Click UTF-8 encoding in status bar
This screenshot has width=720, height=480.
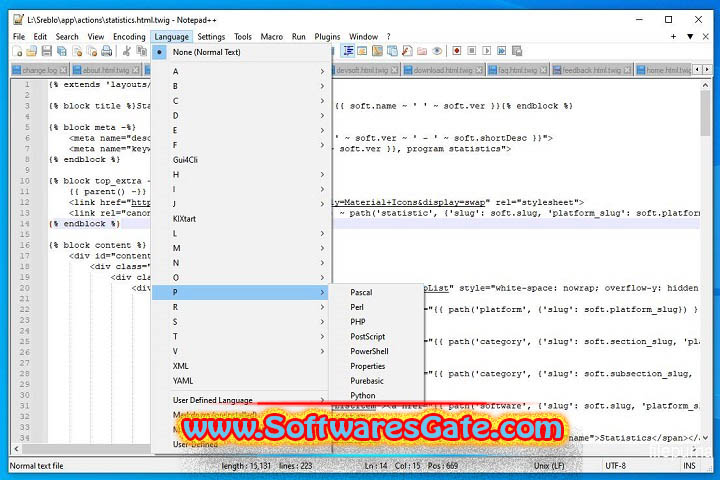(616, 466)
